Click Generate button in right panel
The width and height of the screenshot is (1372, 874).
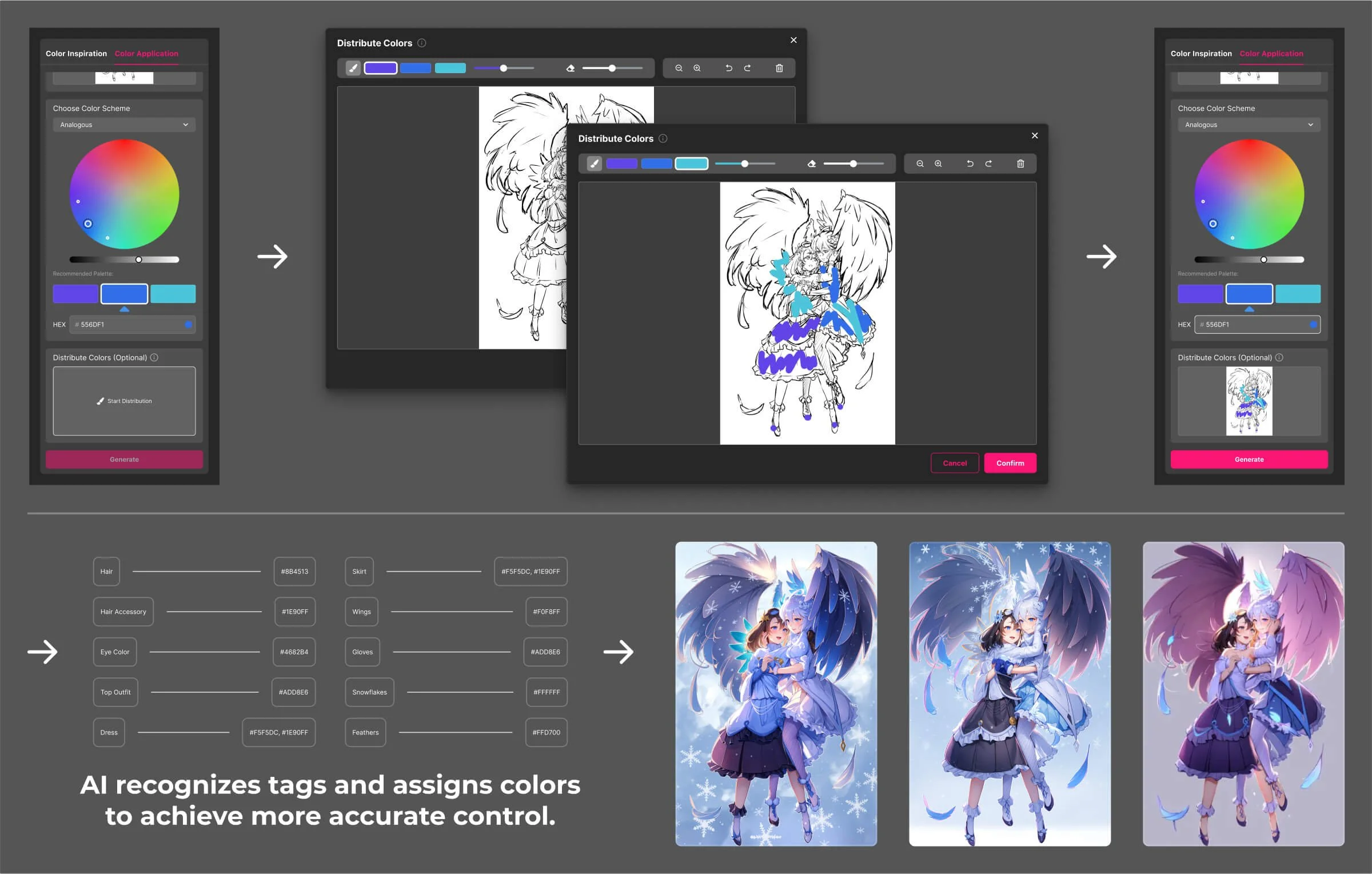pos(1249,460)
